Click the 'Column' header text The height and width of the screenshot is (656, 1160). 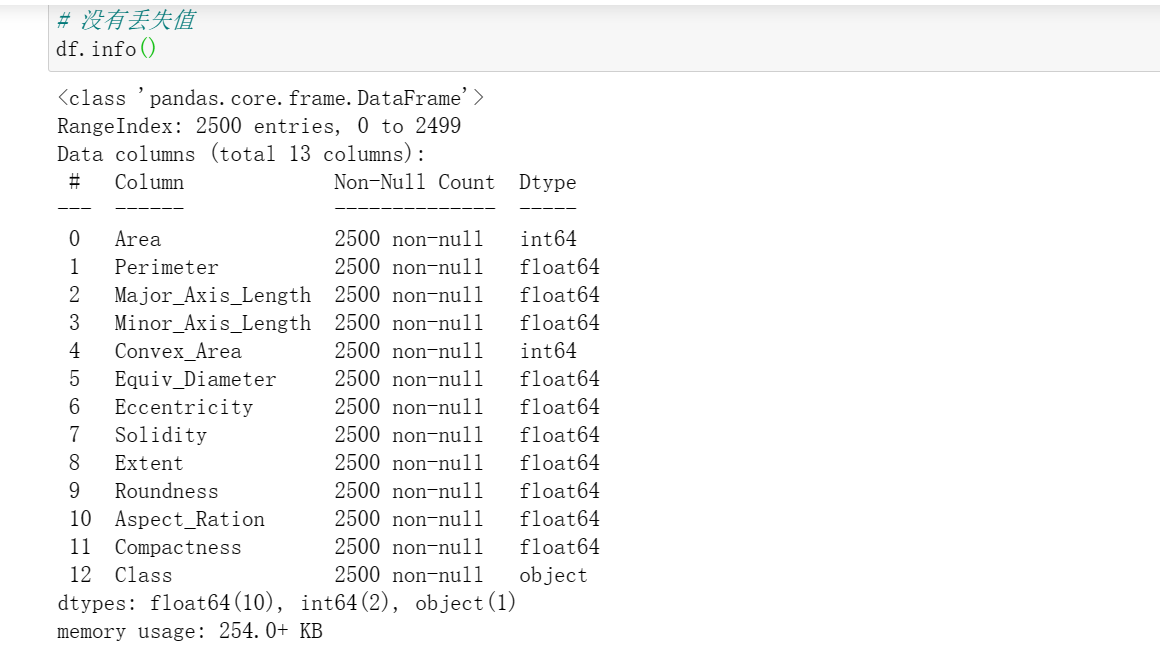[149, 182]
